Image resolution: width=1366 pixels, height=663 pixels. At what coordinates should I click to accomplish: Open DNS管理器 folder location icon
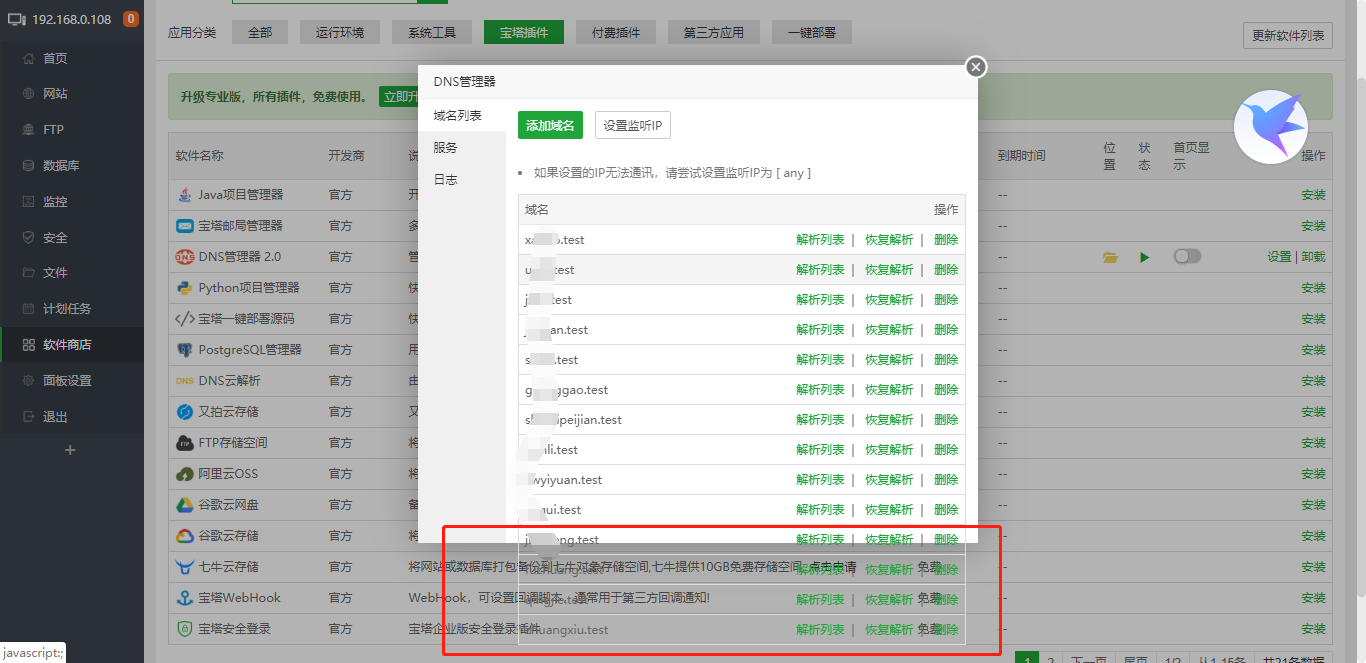(x=1110, y=257)
